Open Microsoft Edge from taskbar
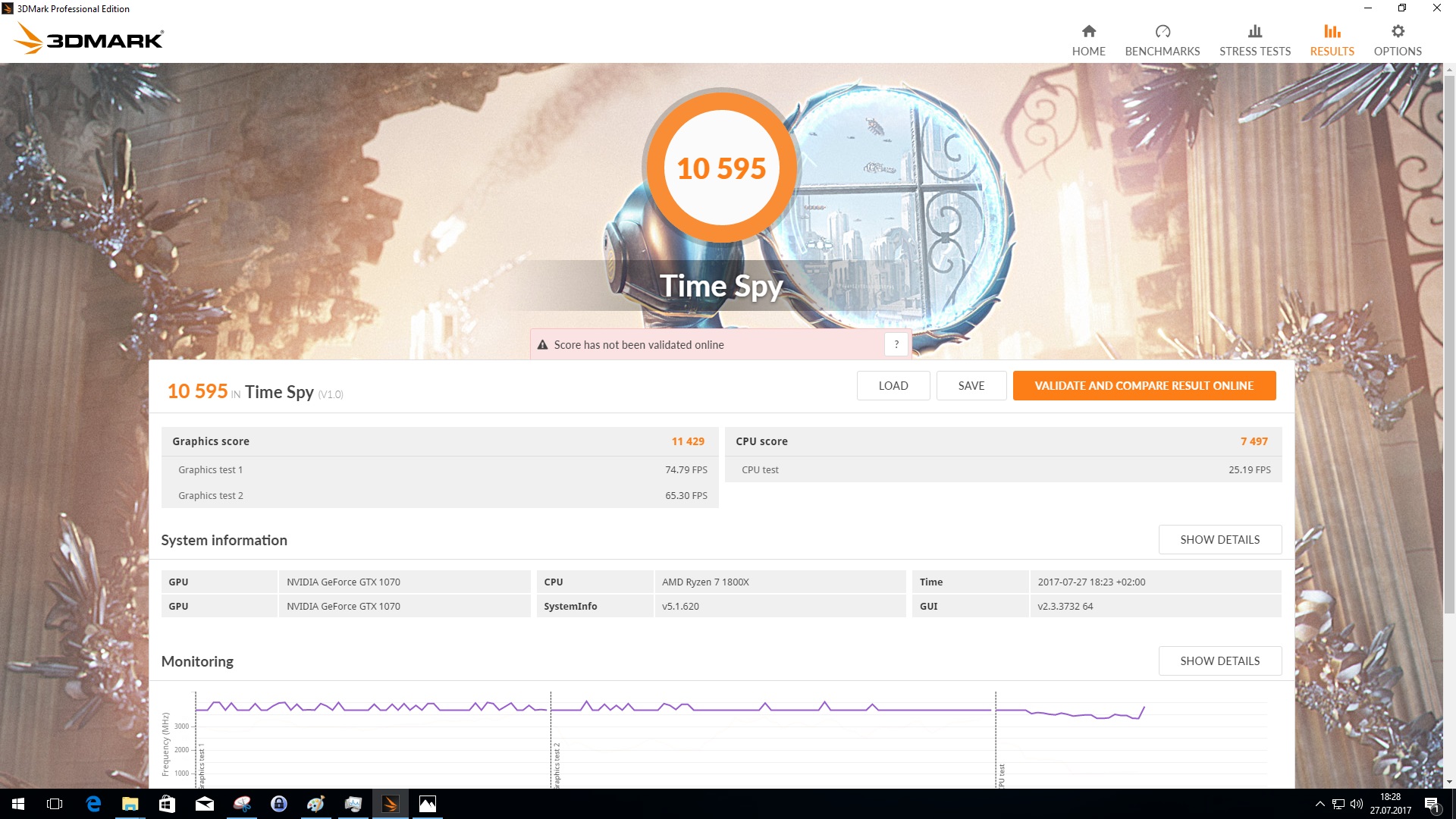The width and height of the screenshot is (1456, 819). pyautogui.click(x=93, y=804)
